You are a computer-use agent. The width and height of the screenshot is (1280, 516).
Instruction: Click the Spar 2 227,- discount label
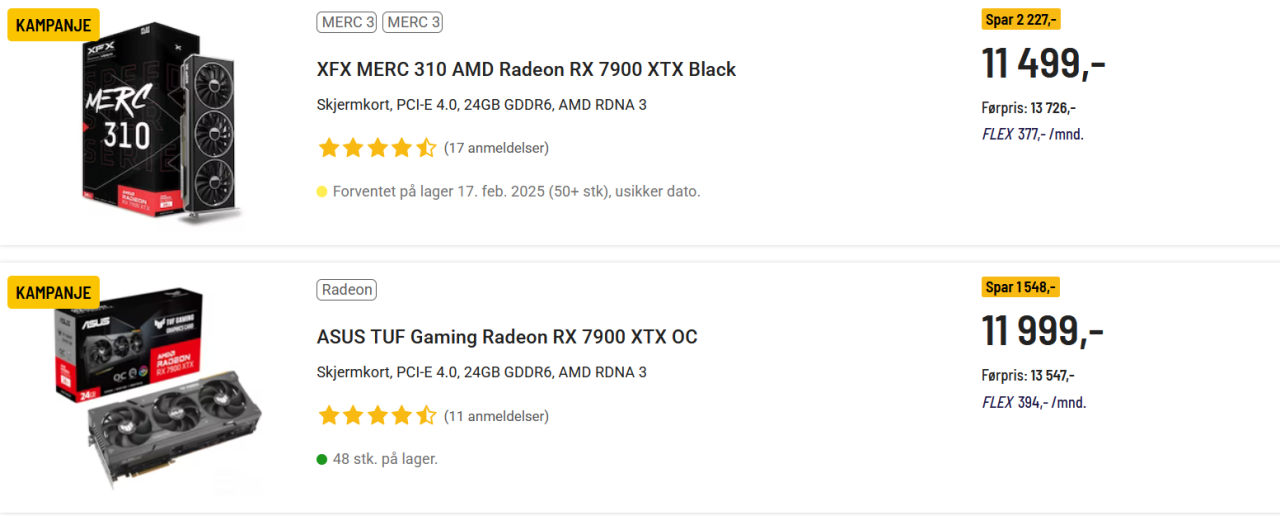(1021, 19)
